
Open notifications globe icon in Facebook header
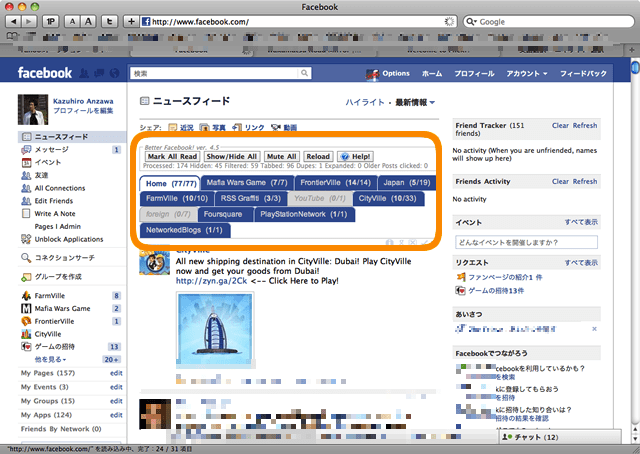tap(115, 73)
